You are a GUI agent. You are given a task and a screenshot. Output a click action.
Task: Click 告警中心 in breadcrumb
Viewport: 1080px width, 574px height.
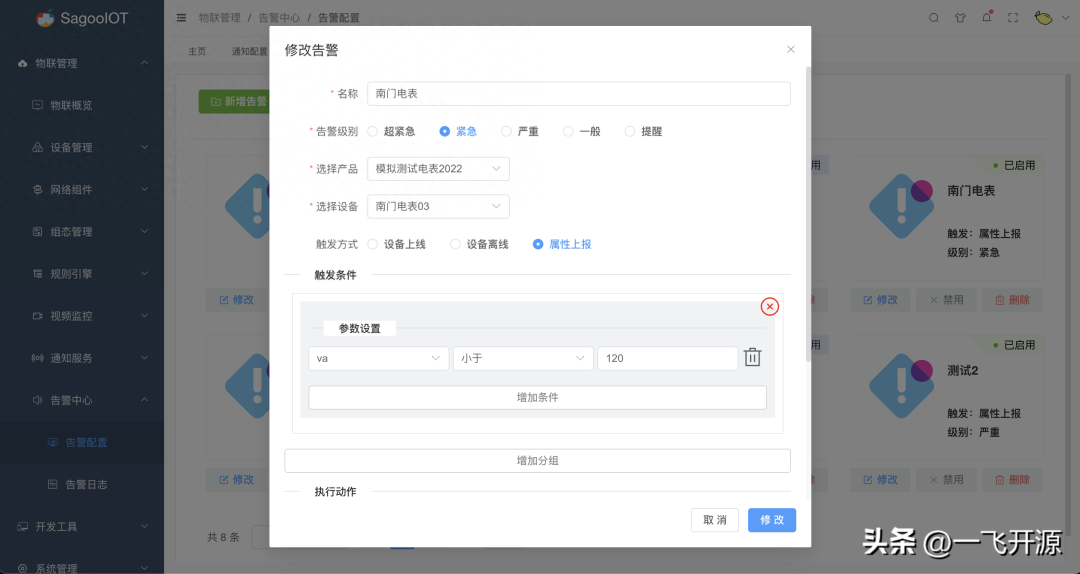click(x=279, y=18)
